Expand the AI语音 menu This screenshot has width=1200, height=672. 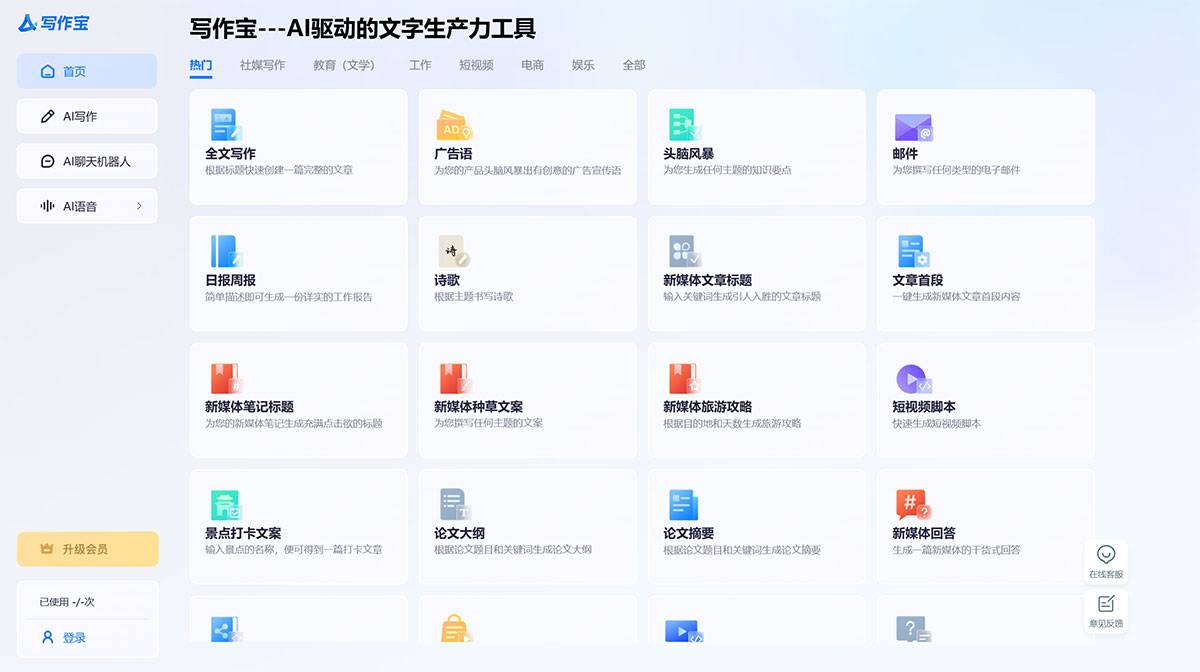pos(86,206)
